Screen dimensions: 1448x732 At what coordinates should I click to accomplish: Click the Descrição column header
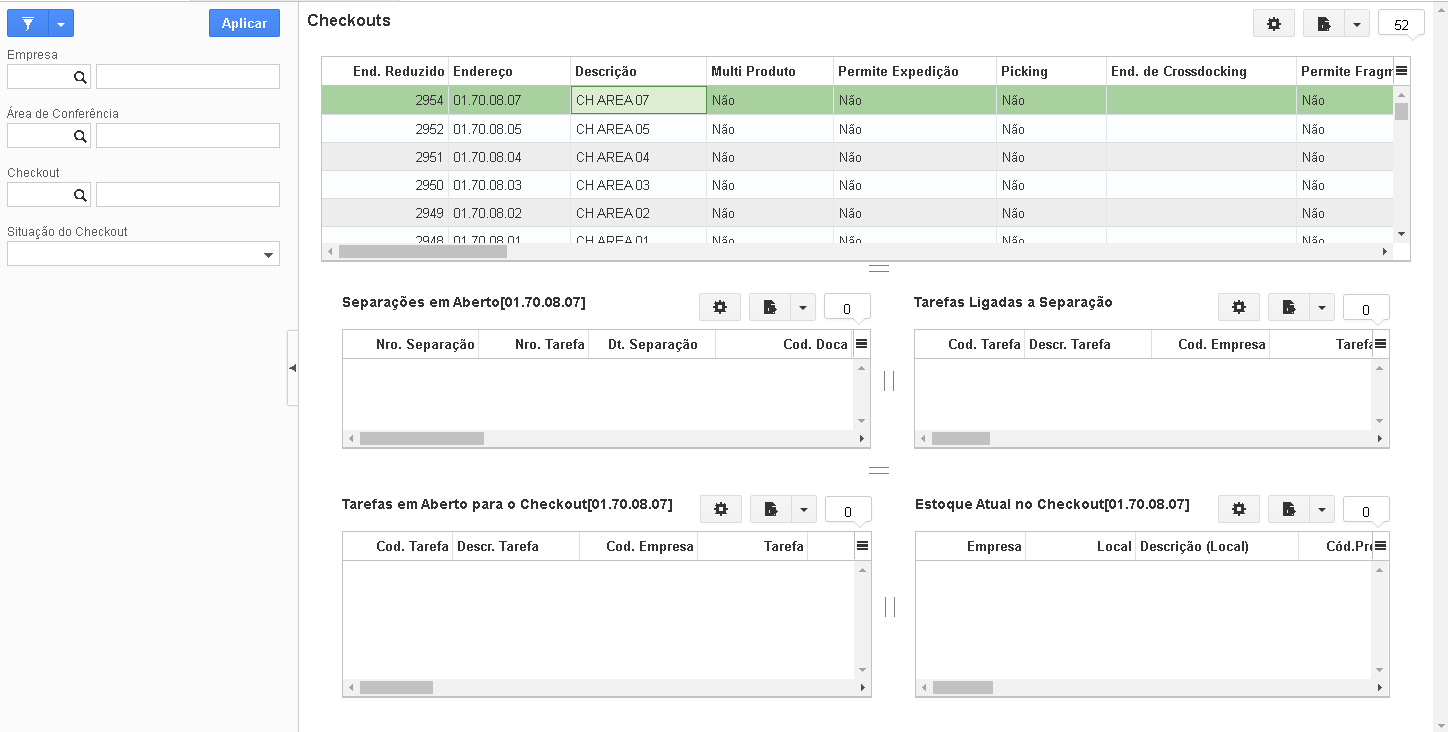(639, 71)
